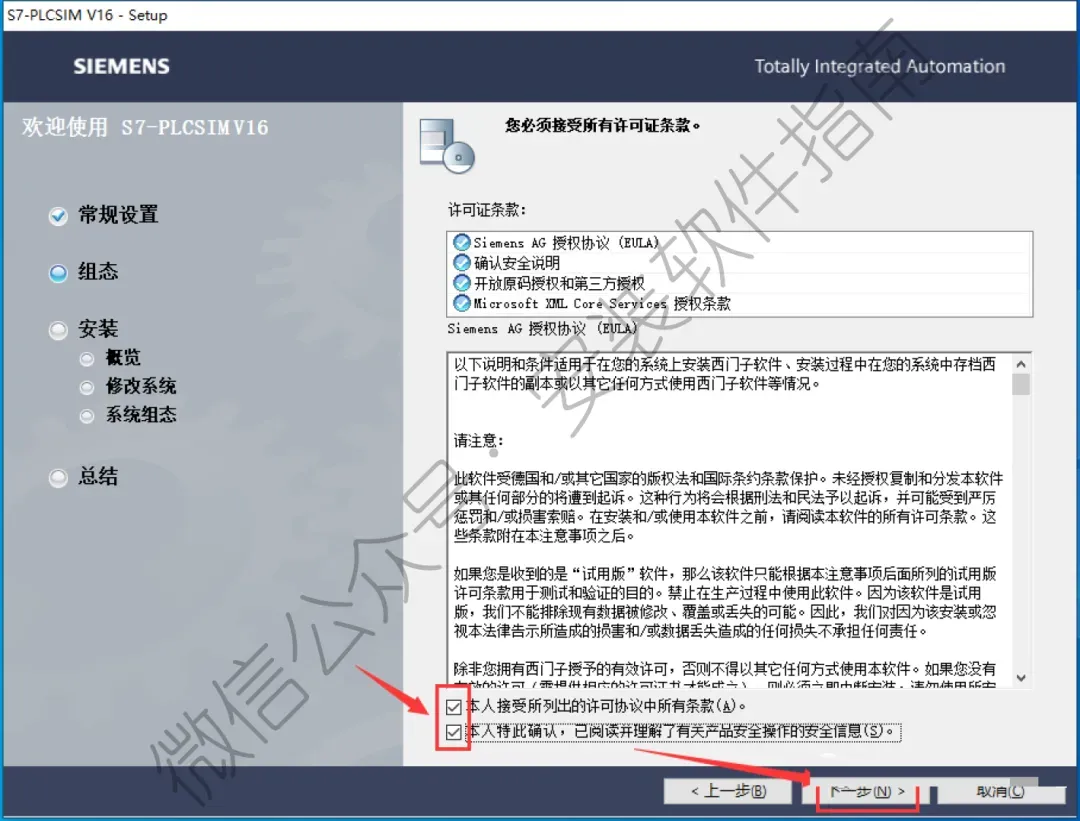The height and width of the screenshot is (821, 1080).
Task: Click the license text scrollbar up arrow
Action: click(x=1021, y=364)
